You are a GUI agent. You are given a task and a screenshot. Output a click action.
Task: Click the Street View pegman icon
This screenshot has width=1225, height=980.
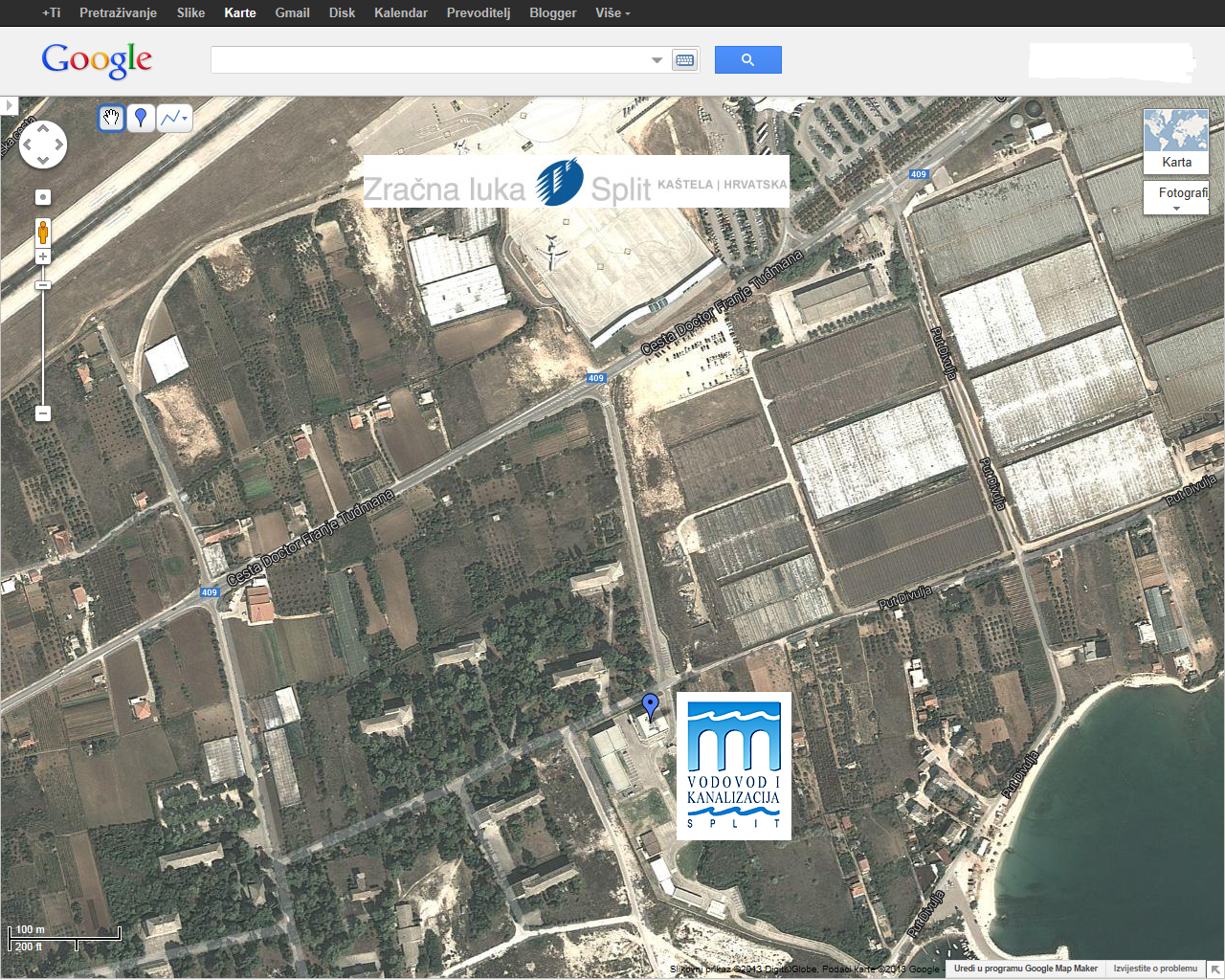[43, 232]
